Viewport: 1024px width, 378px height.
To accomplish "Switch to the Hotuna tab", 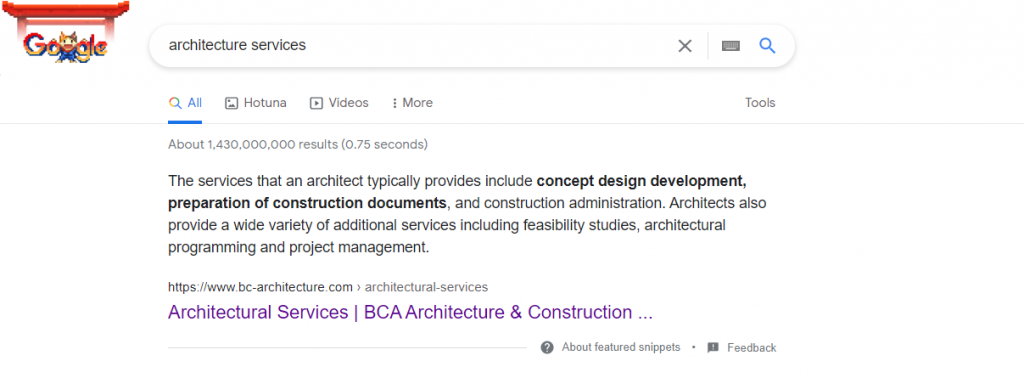I will click(x=256, y=103).
